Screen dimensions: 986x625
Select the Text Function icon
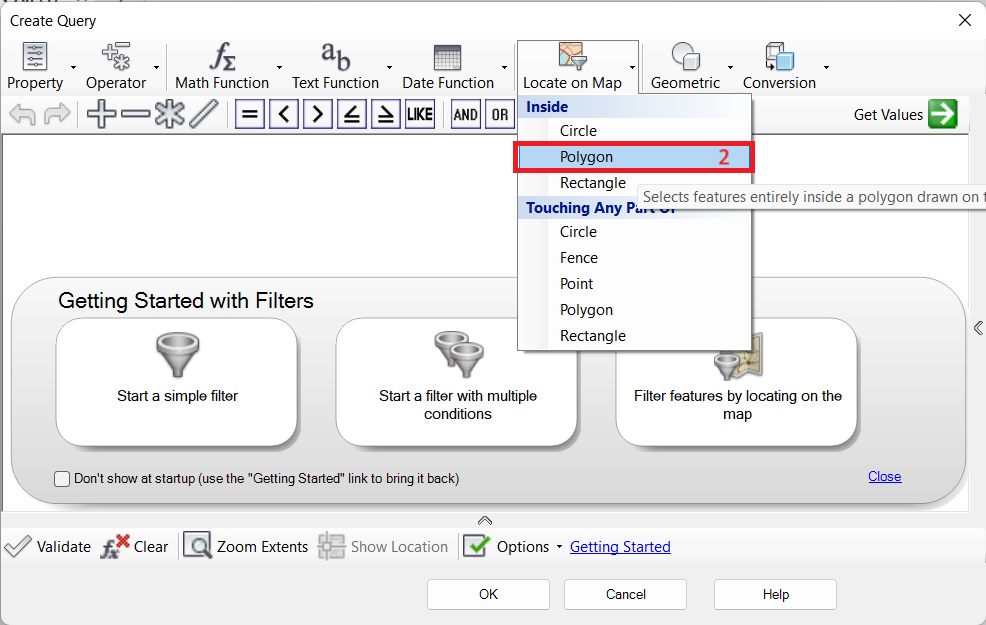coord(334,57)
